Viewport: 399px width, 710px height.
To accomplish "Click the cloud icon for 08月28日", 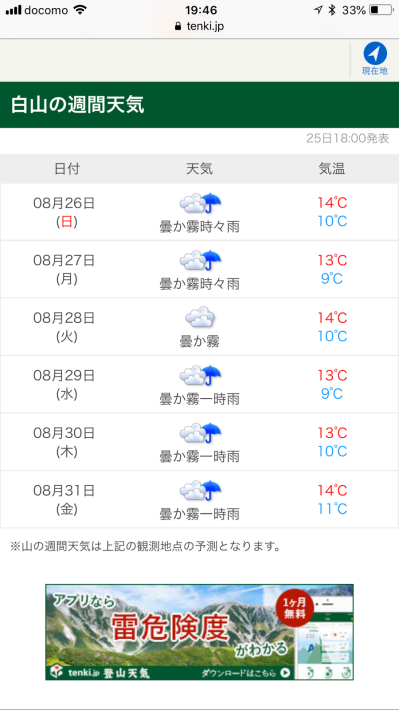I will click(200, 318).
